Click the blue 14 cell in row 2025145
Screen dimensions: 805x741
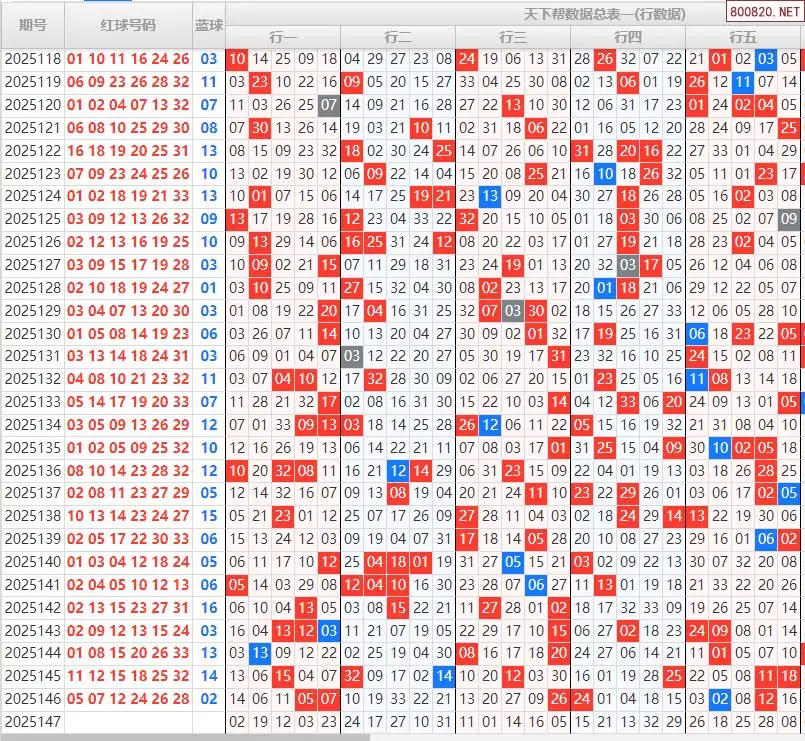(444, 676)
